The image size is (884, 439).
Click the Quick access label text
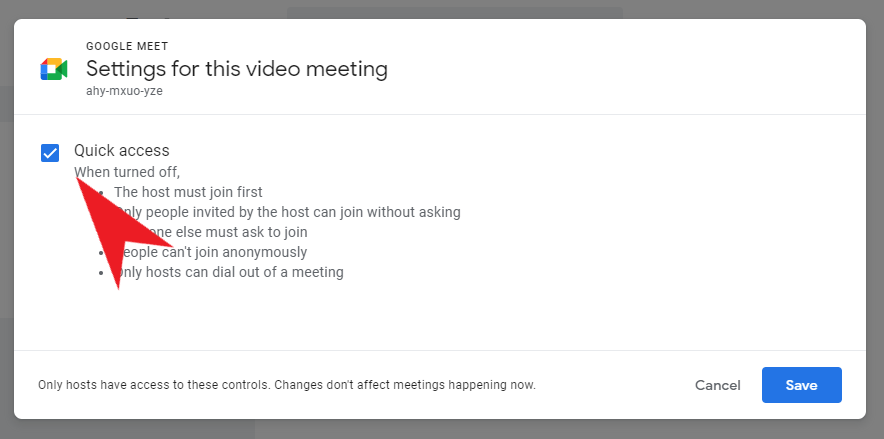[x=121, y=151]
